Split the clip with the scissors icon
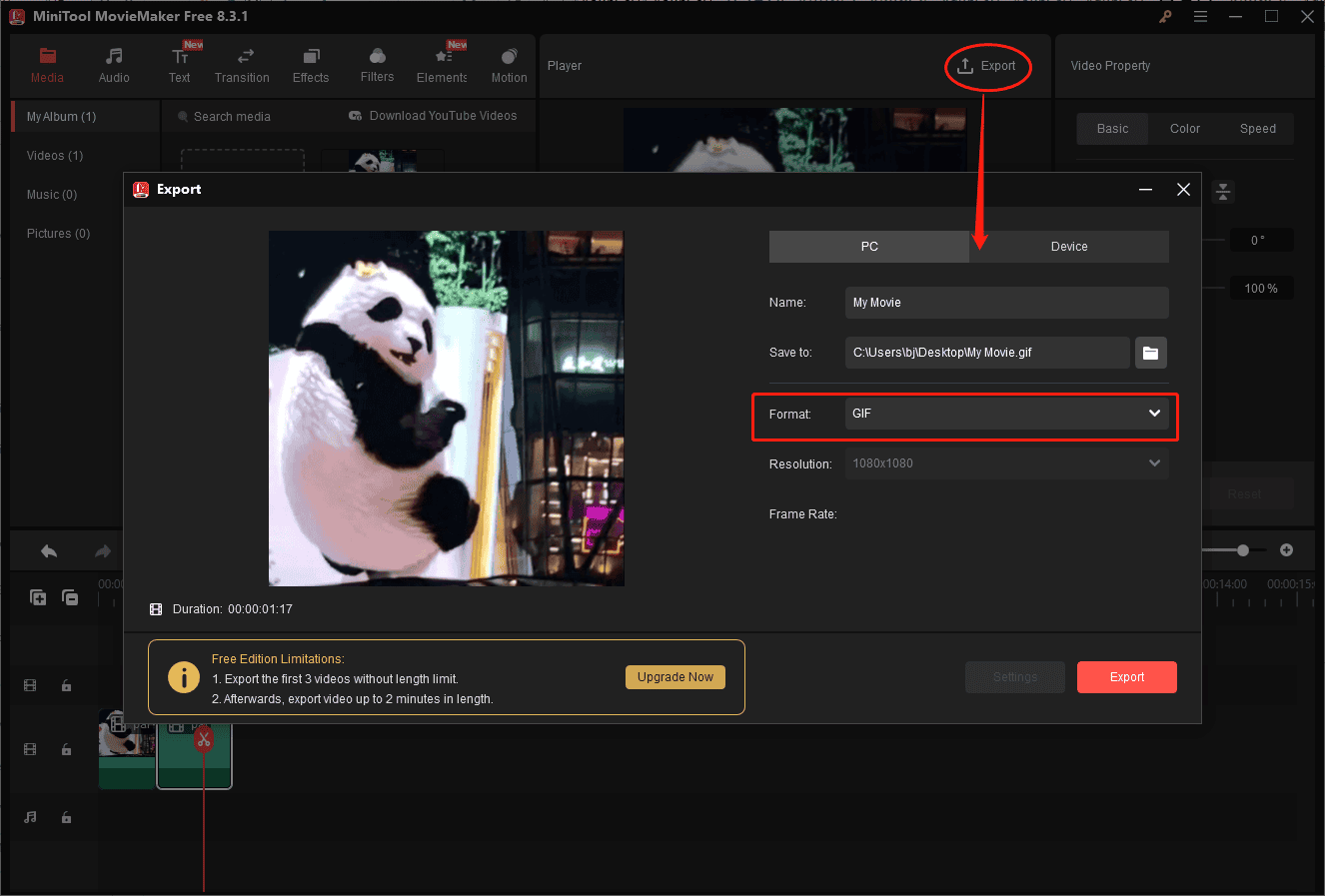The height and width of the screenshot is (896, 1325). (204, 739)
